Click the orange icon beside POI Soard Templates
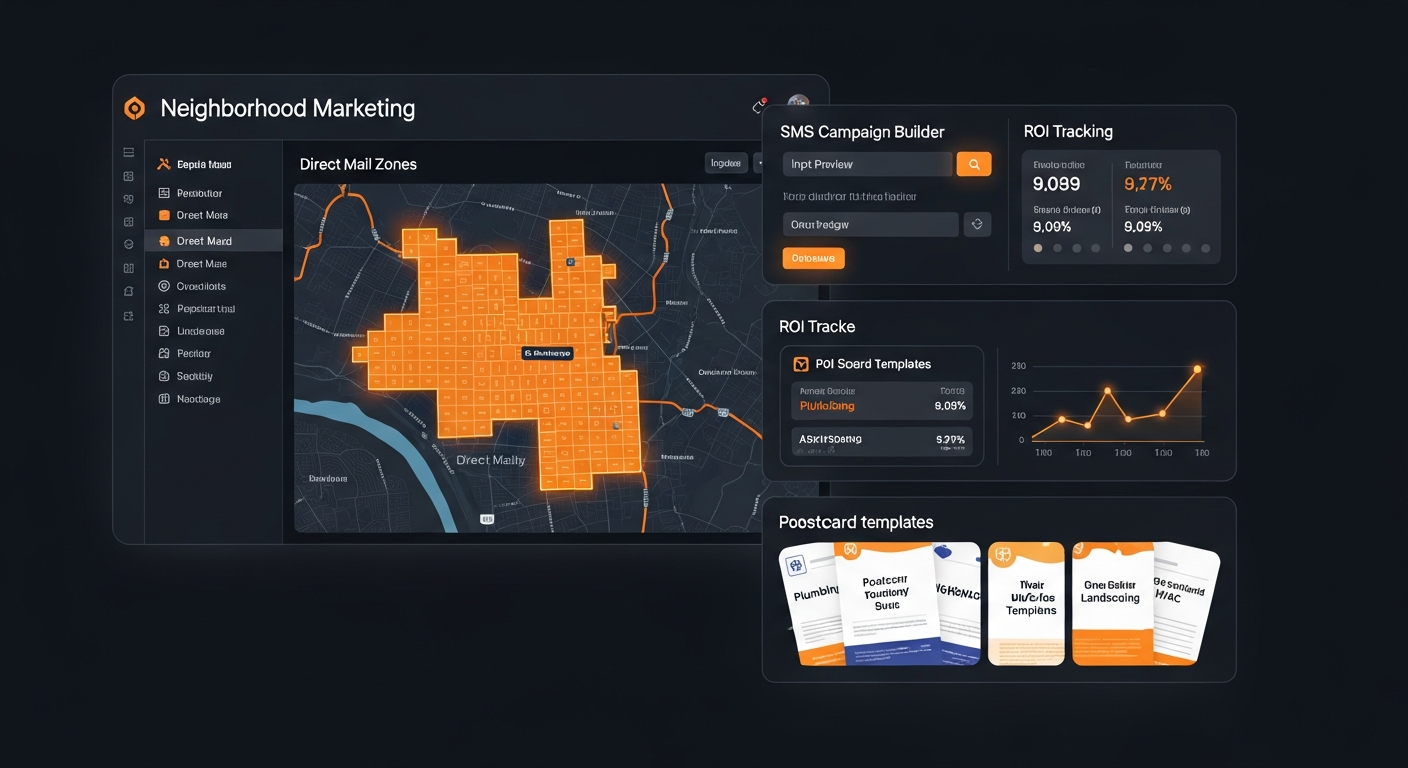Image resolution: width=1408 pixels, height=768 pixels. 800,364
